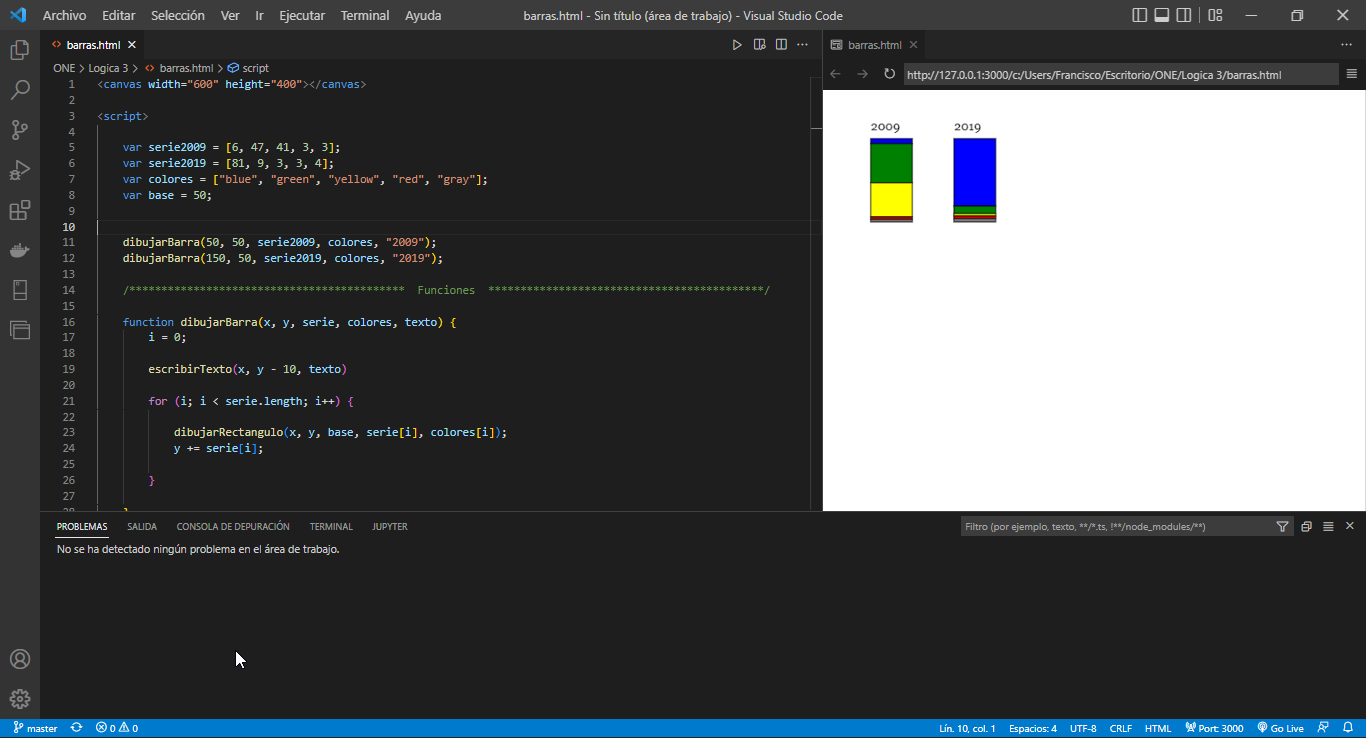Viewport: 1366px width, 738px height.
Task: Select language mode HTML
Action: click(1157, 728)
